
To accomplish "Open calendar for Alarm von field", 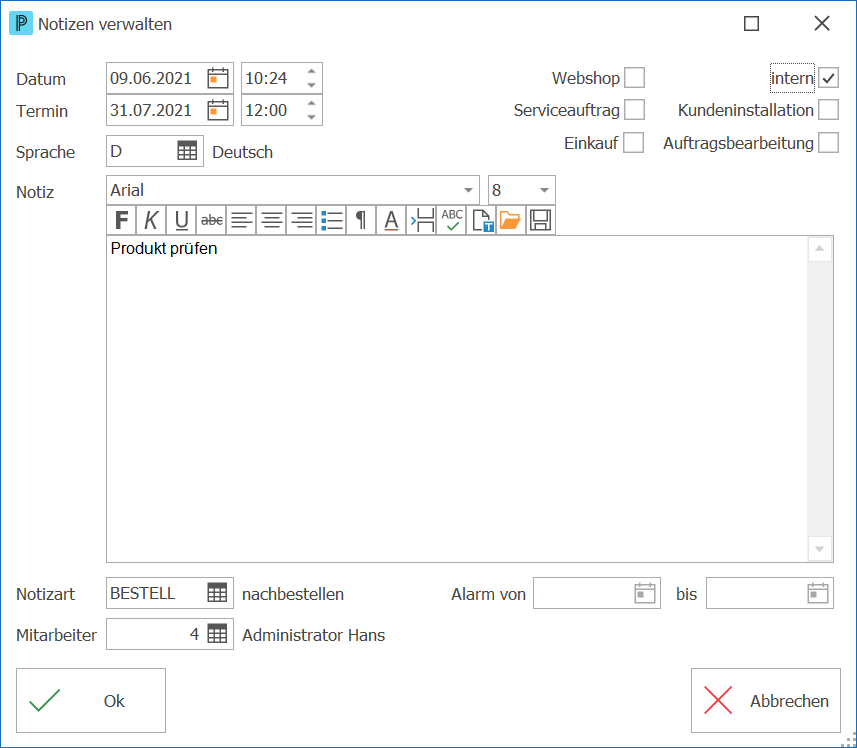I will pyautogui.click(x=645, y=593).
